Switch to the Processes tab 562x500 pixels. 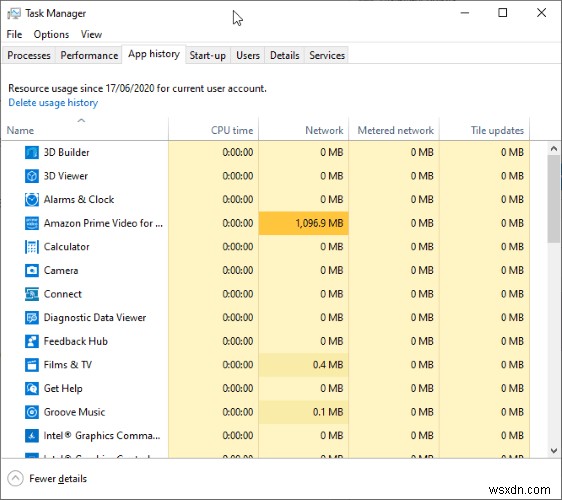pos(29,56)
